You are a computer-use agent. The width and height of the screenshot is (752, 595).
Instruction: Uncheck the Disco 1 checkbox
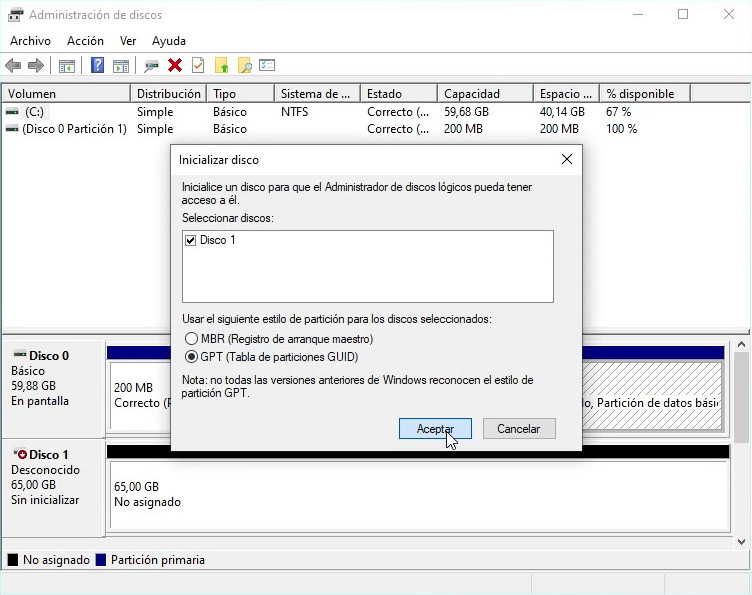click(x=191, y=241)
